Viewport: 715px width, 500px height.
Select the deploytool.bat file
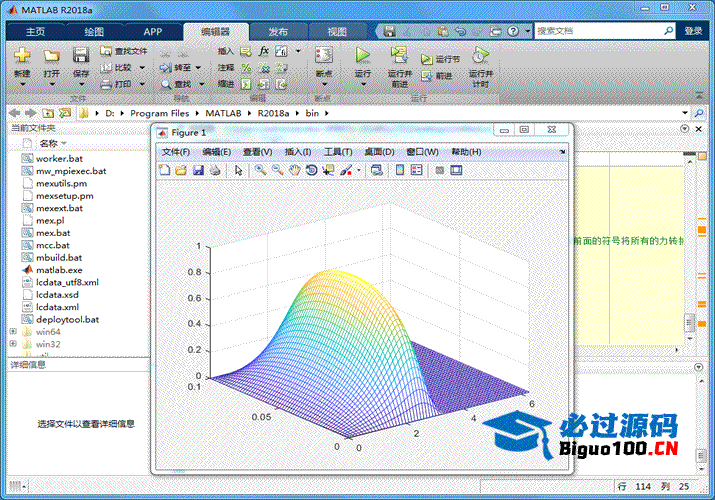67,320
